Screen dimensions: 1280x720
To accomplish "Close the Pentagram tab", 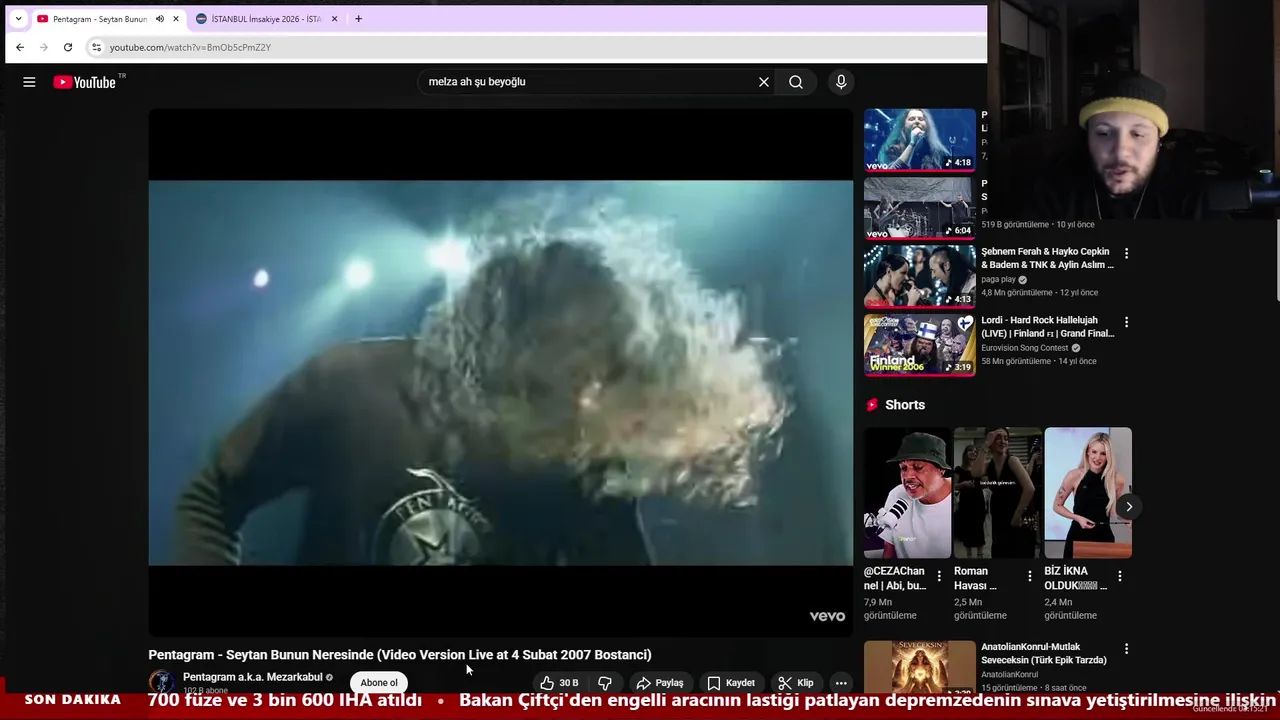I will 177,19.
